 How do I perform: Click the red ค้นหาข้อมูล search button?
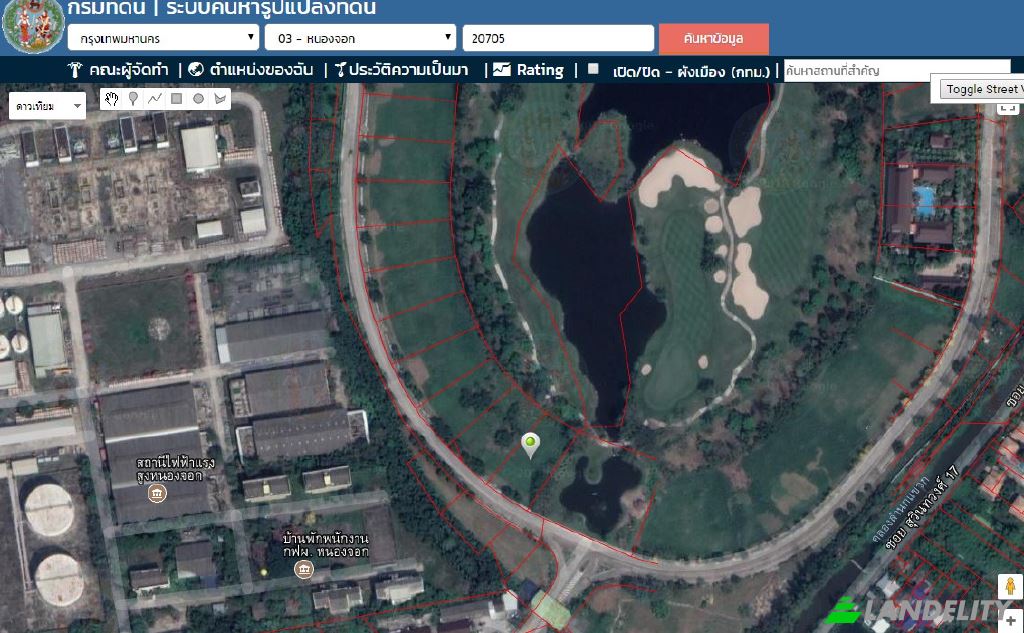(714, 39)
